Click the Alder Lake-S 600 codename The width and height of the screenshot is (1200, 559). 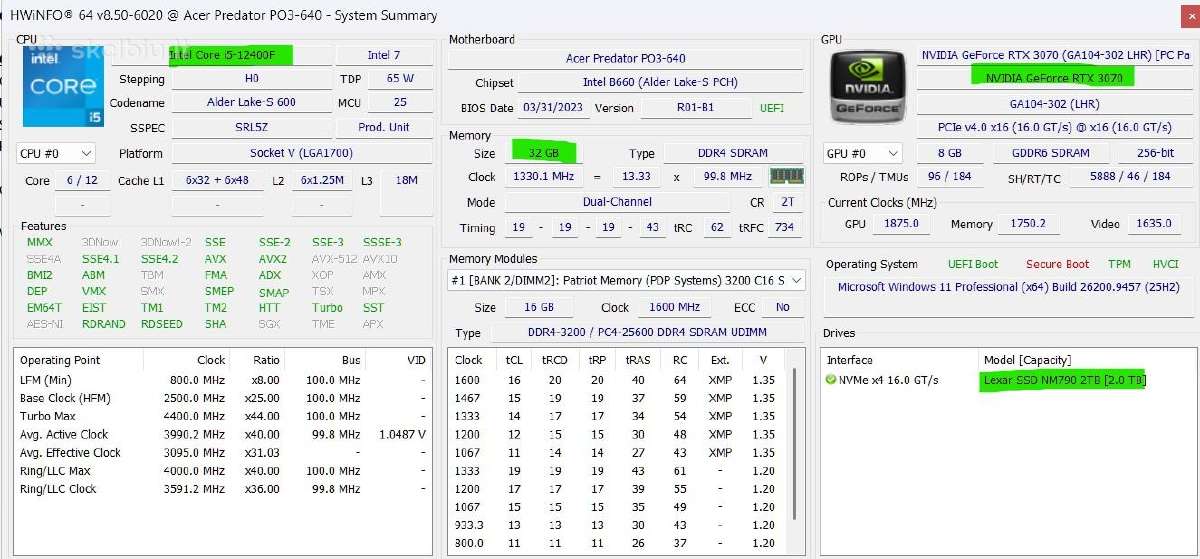coord(251,102)
